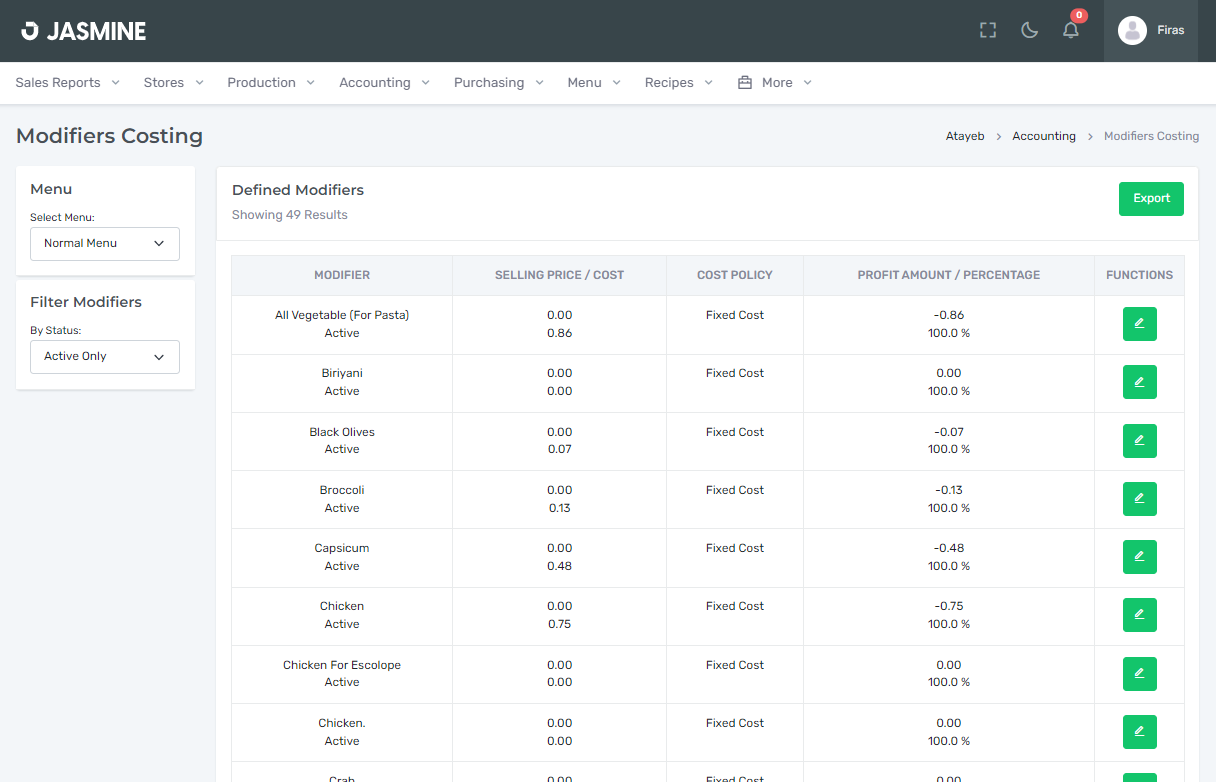Open the Select Menu dropdown
The height and width of the screenshot is (782, 1216).
click(105, 243)
